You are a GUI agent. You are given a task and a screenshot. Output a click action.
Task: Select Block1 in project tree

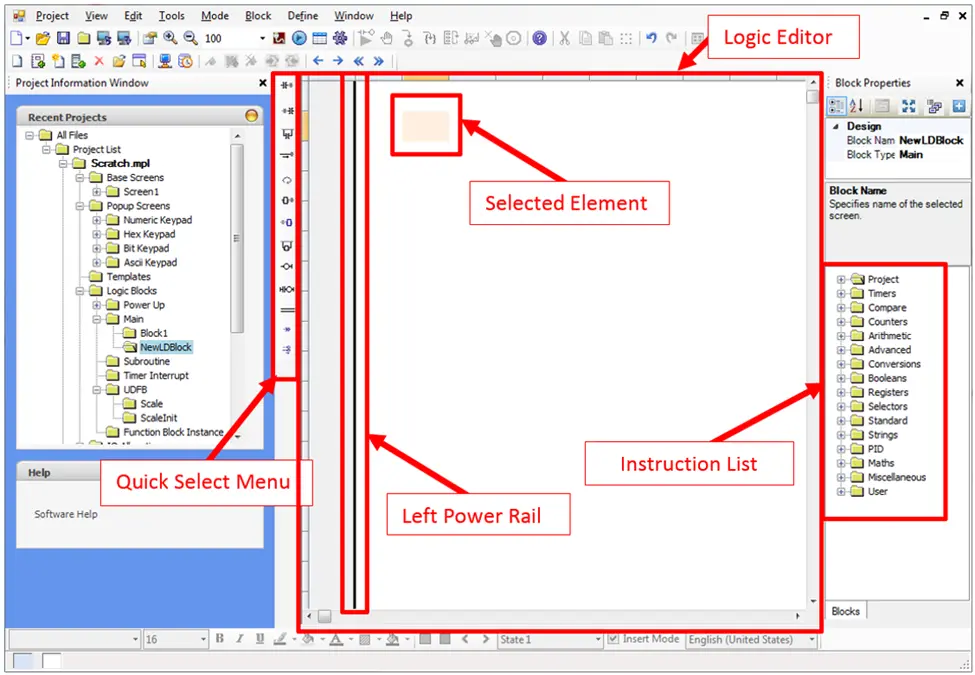(x=154, y=333)
